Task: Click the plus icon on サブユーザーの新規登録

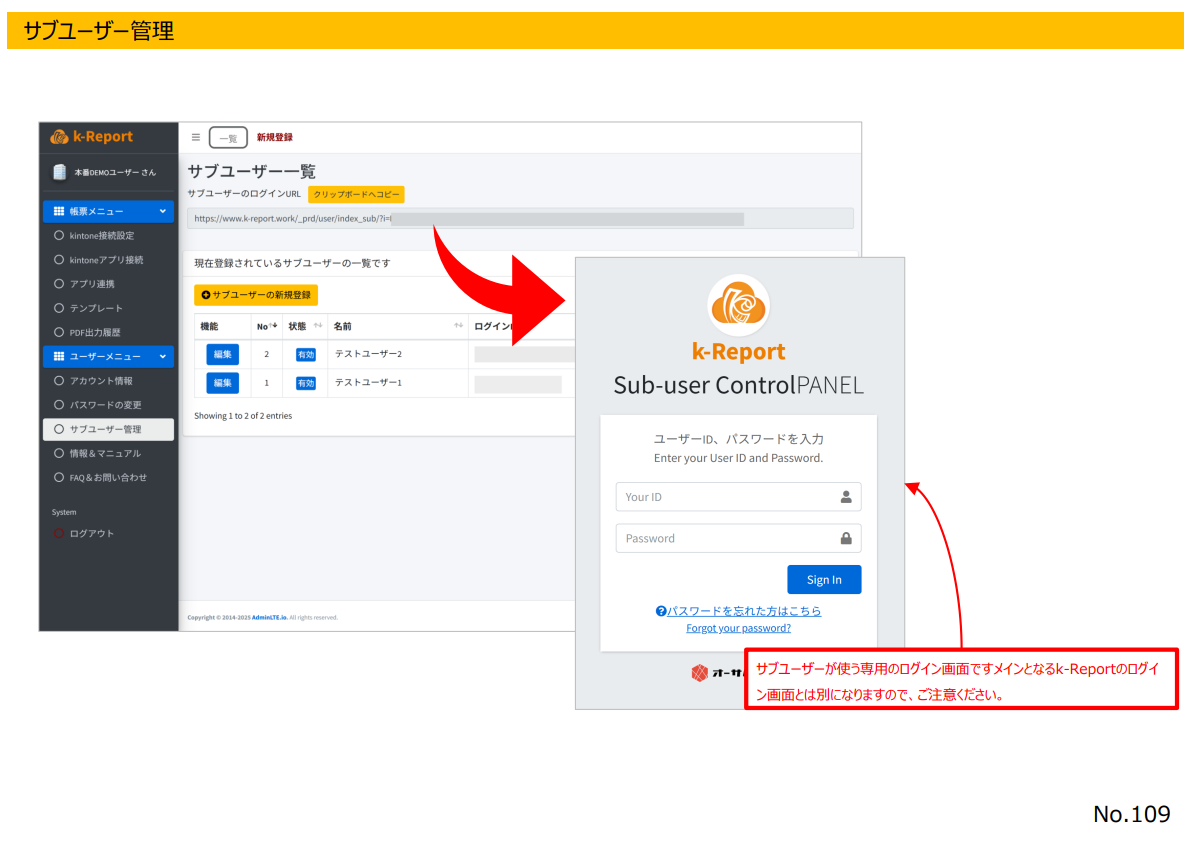Action: 205,295
